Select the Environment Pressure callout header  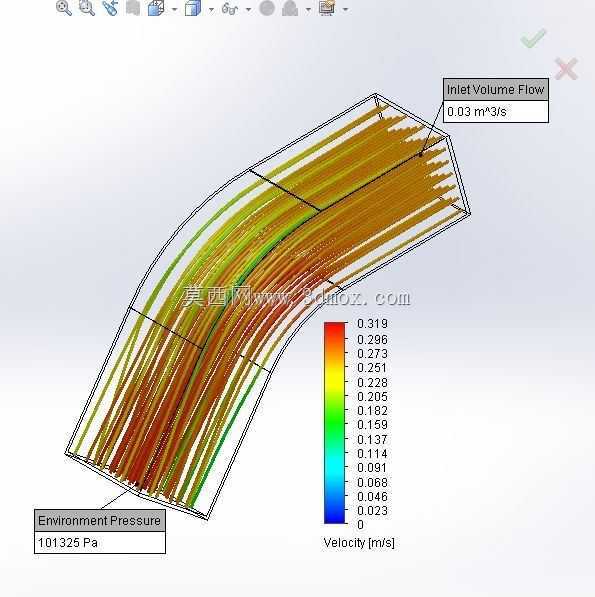click(x=100, y=520)
